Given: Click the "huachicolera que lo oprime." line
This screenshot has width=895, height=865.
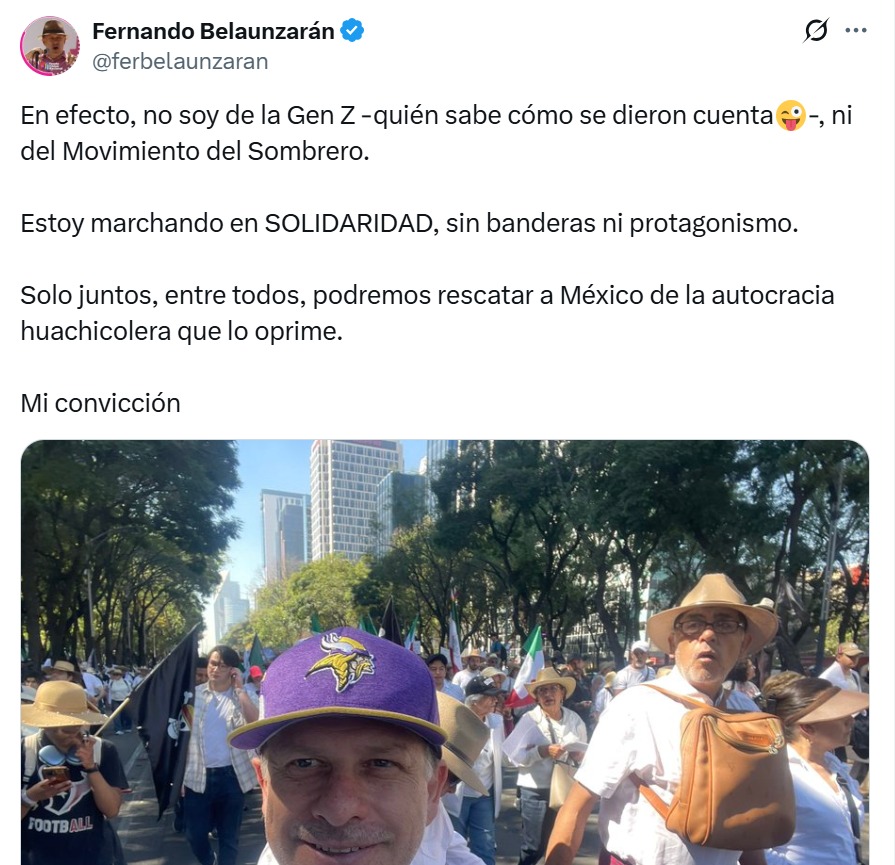Looking at the screenshot, I should pos(182,331).
